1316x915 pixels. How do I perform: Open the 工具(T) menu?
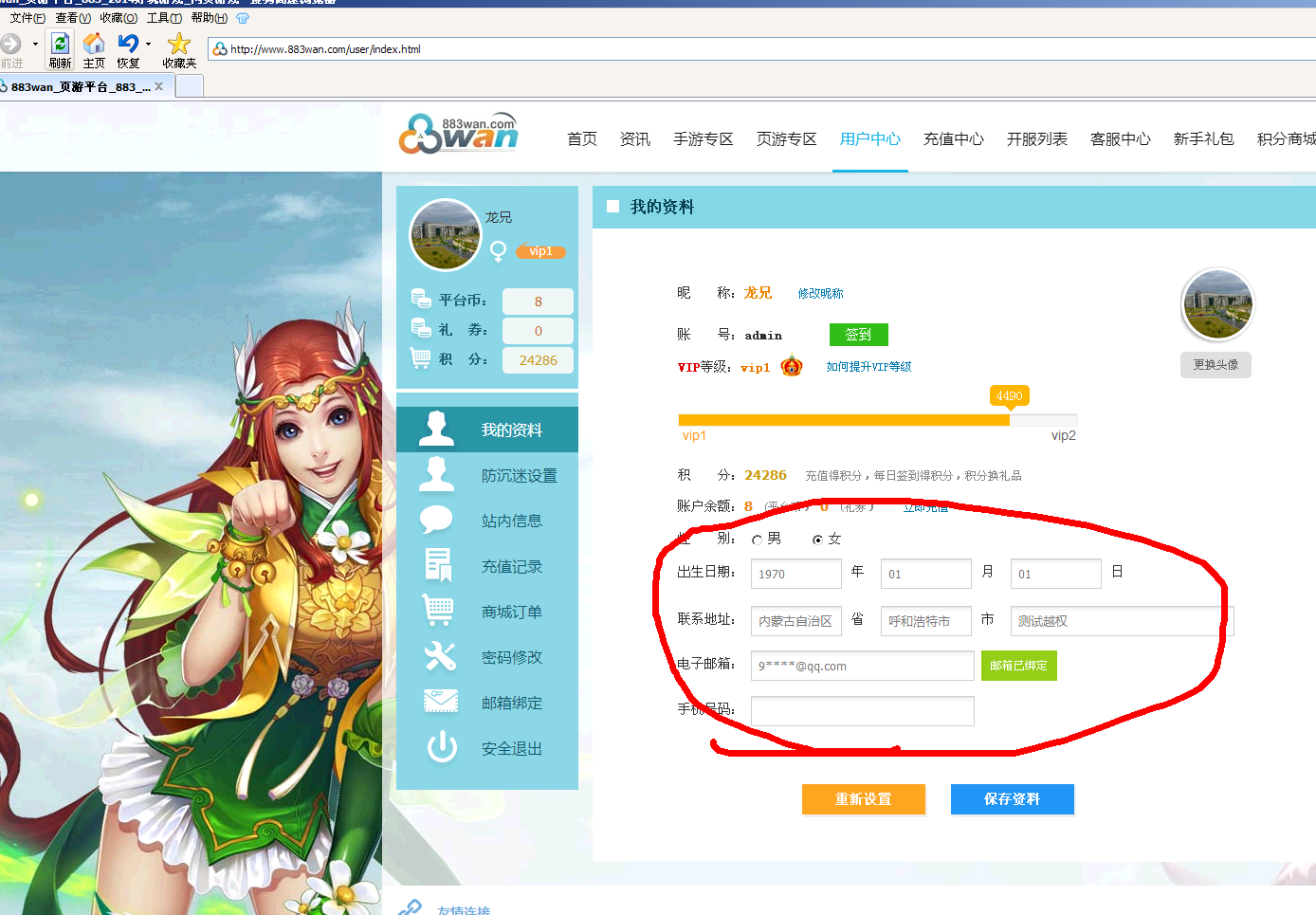click(164, 18)
